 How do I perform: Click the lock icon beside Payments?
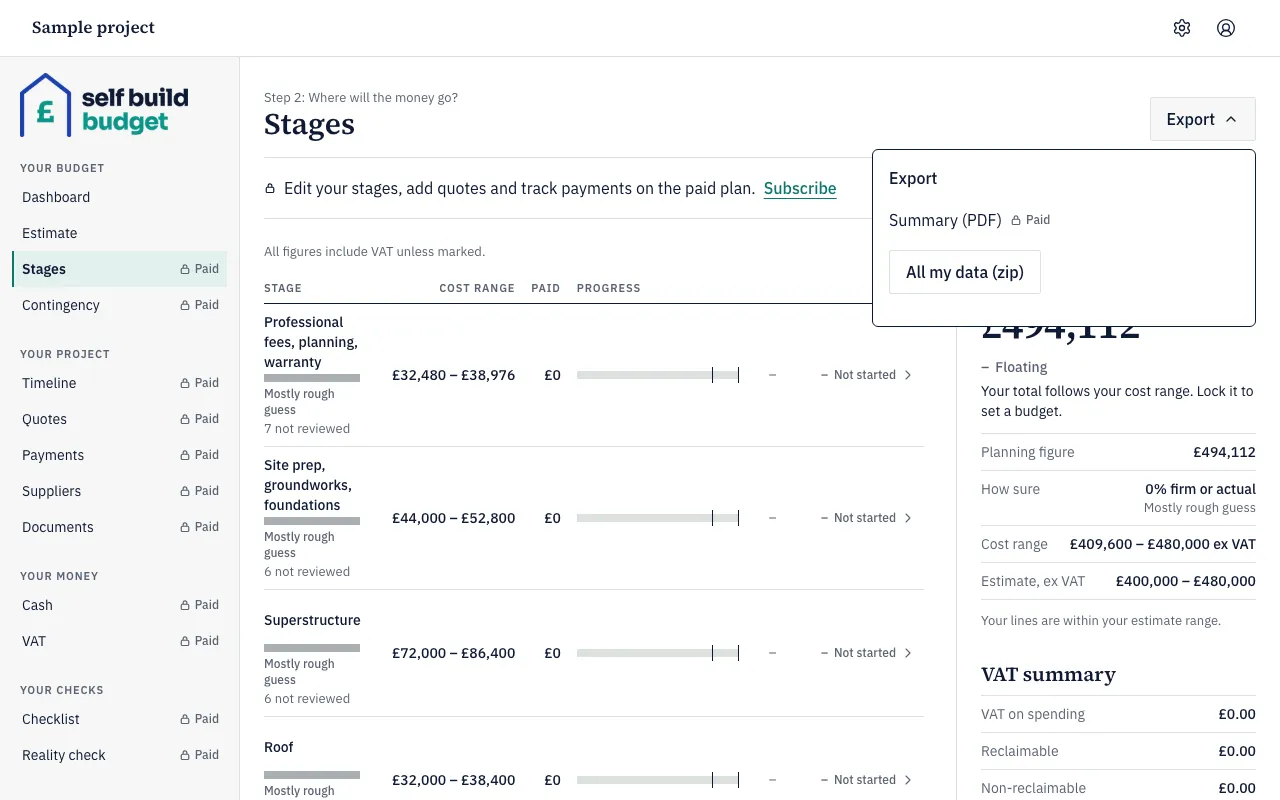185,455
